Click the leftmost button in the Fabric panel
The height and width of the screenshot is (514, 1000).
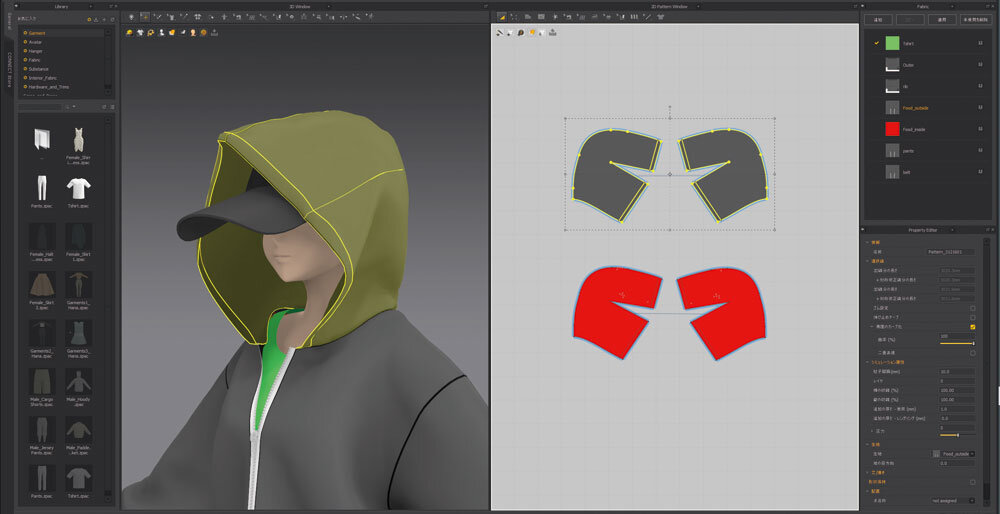[x=877, y=19]
